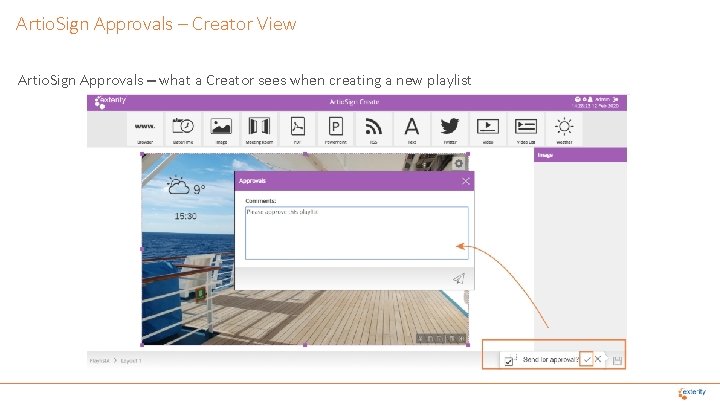The width and height of the screenshot is (720, 405).
Task: Select the Image widget tool
Action: tap(221, 129)
